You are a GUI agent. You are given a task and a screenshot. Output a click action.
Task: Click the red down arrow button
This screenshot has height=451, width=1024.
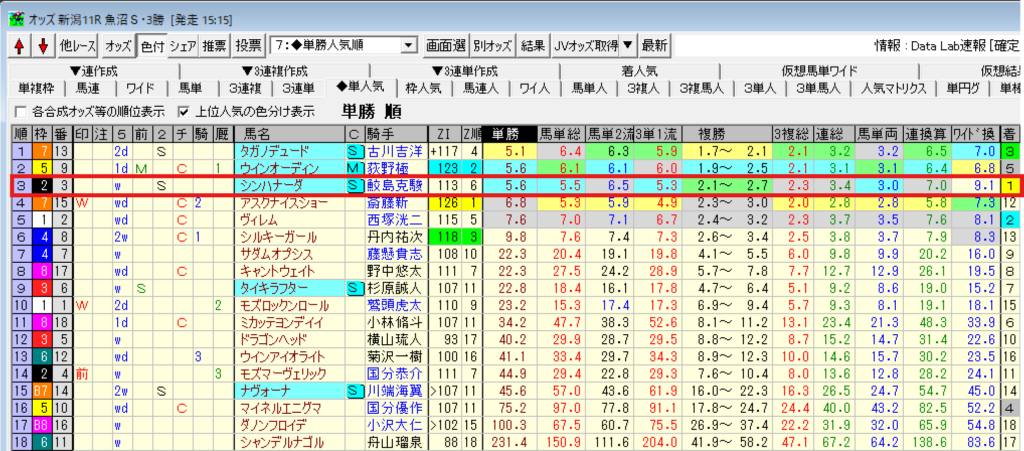tap(42, 46)
